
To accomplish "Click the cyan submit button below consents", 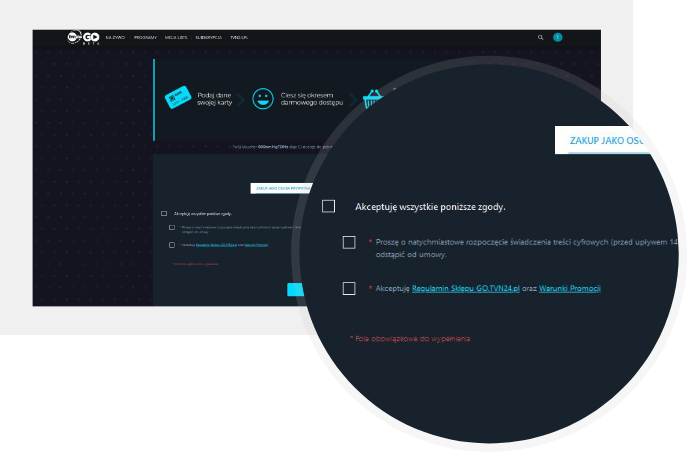I will (297, 290).
